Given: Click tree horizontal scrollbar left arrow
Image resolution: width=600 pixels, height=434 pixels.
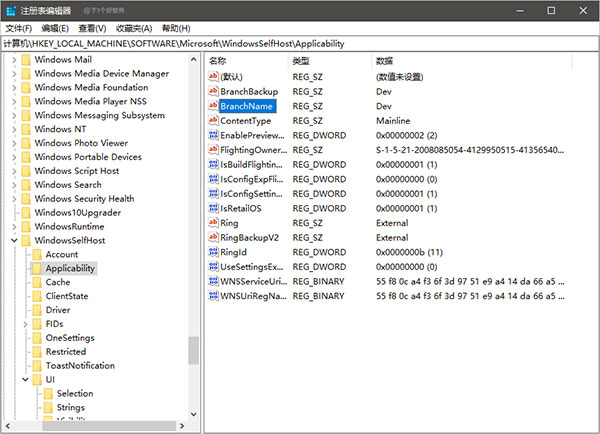Looking at the screenshot, I should point(8,426).
